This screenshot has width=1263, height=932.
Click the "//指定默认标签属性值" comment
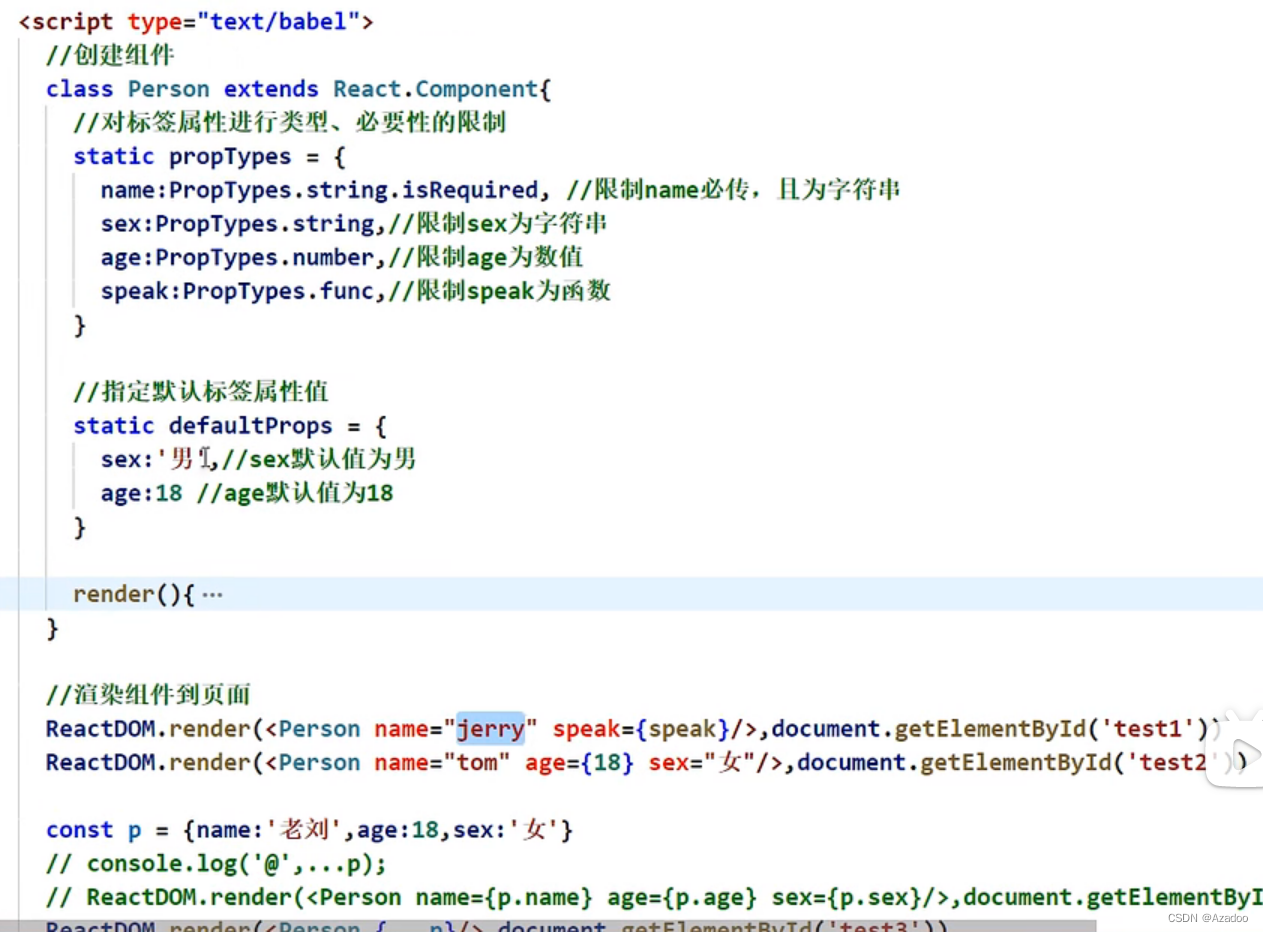point(201,391)
